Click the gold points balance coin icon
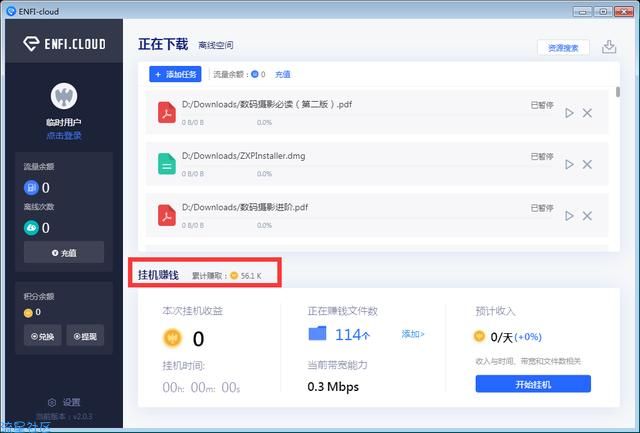The image size is (640, 433). pos(28,313)
